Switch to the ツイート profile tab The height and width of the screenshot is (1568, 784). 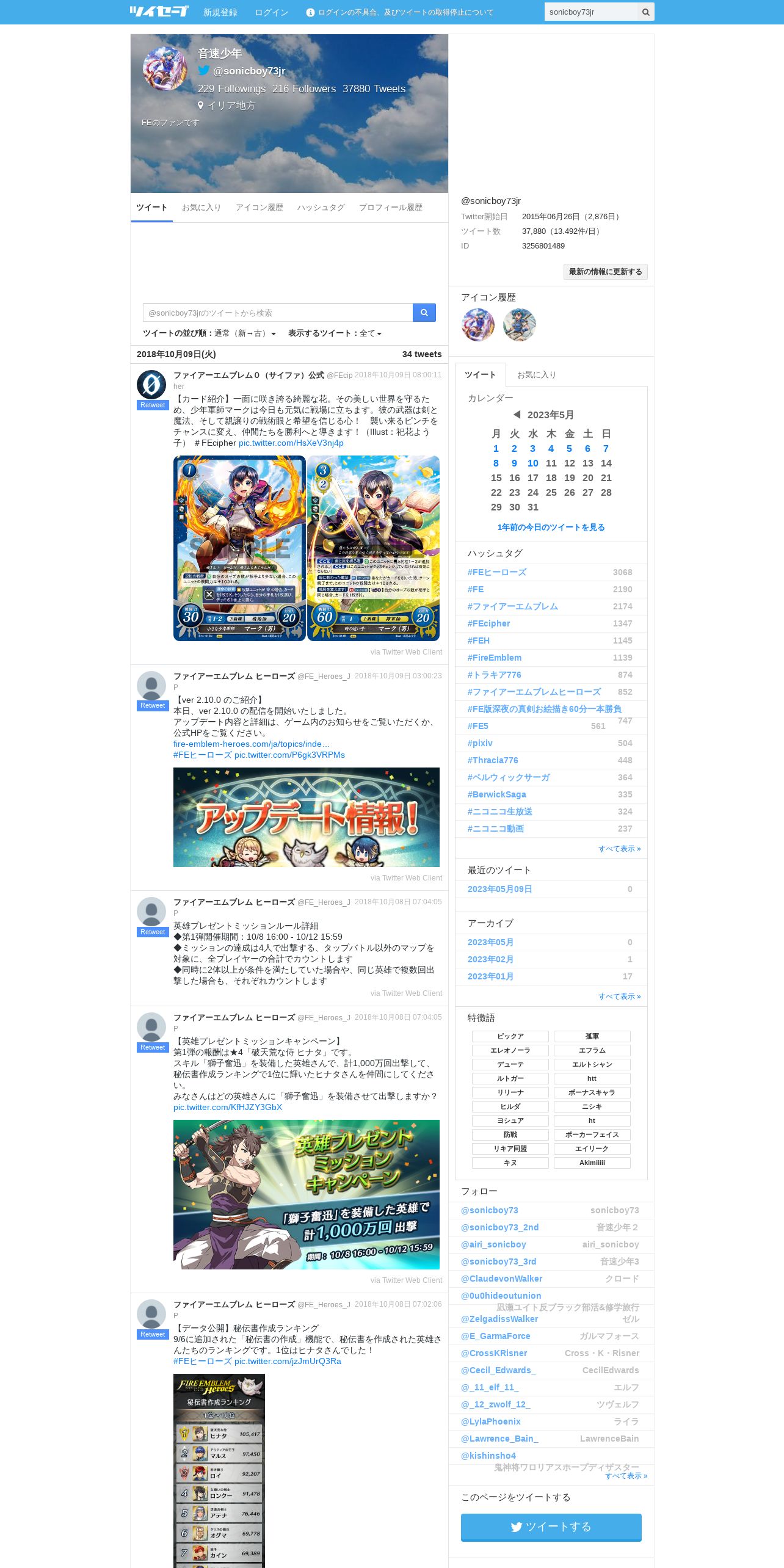(x=151, y=208)
